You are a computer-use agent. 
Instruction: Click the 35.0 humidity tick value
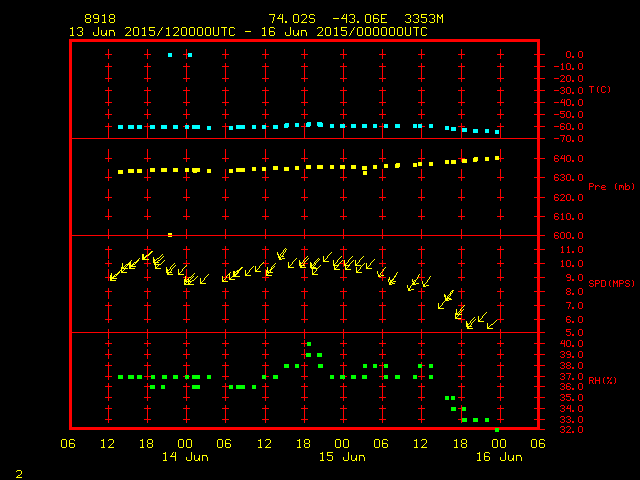(571, 398)
